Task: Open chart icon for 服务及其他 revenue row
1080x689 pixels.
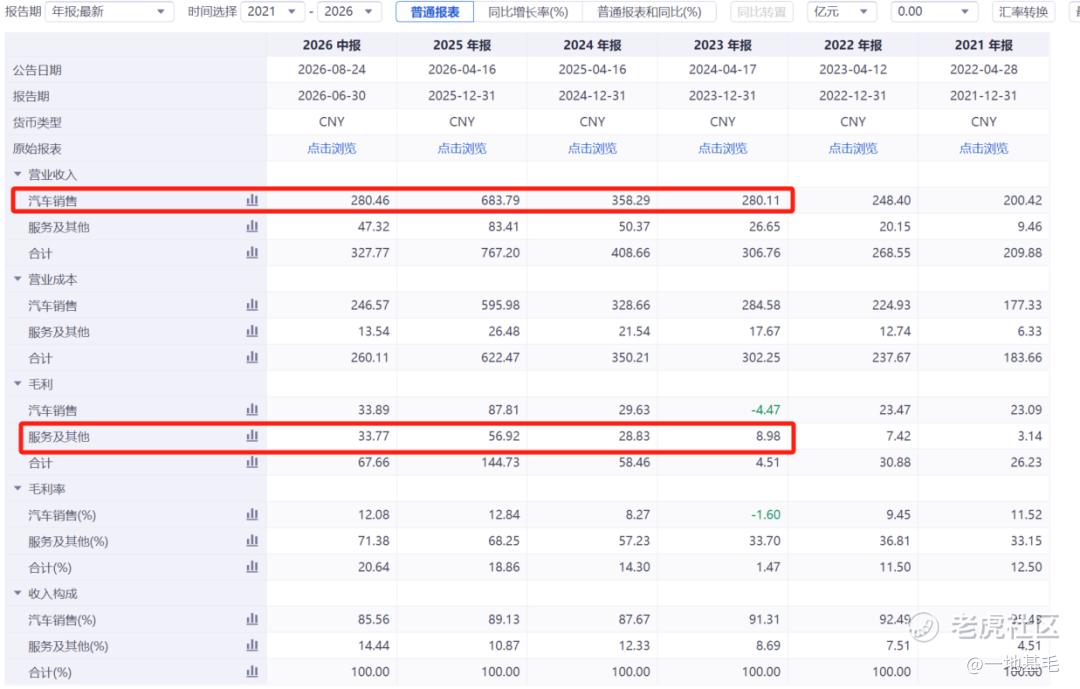Action: (x=252, y=226)
